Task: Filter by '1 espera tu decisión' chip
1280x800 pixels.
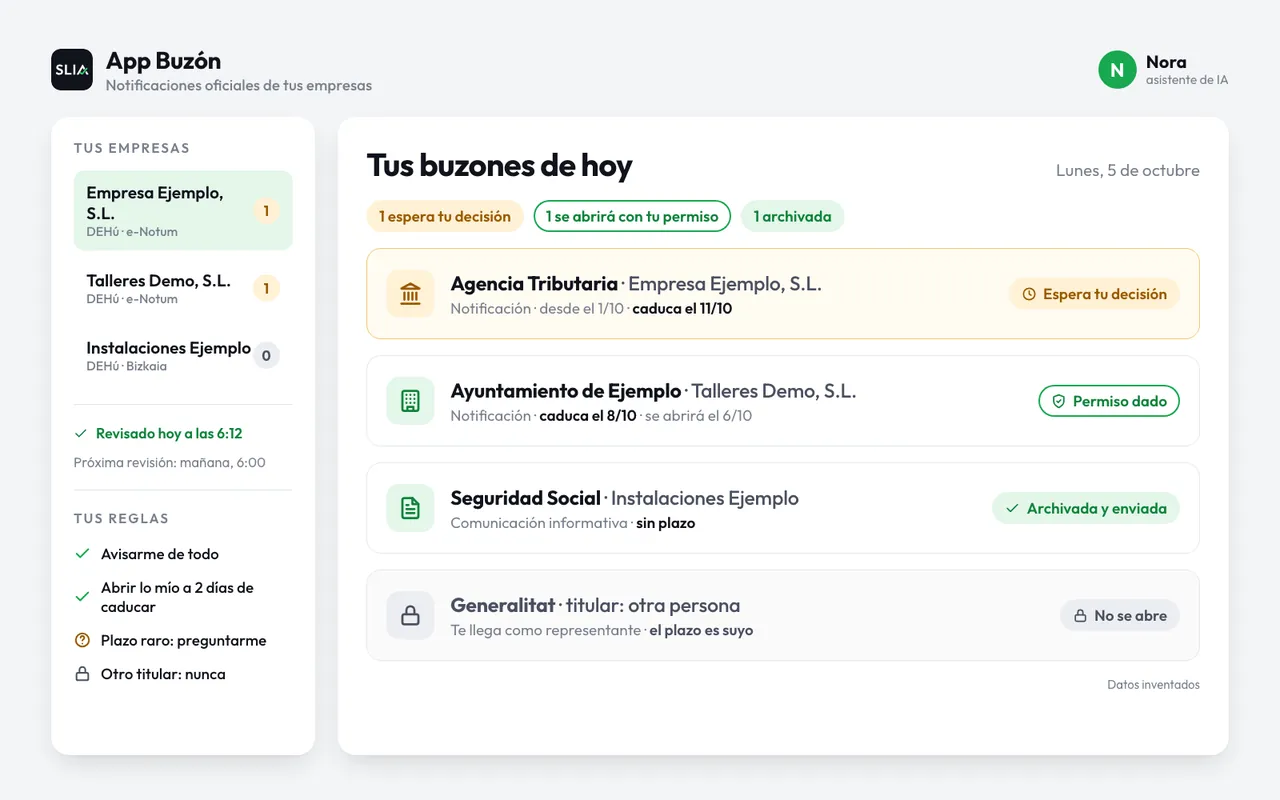Action: pyautogui.click(x=445, y=216)
